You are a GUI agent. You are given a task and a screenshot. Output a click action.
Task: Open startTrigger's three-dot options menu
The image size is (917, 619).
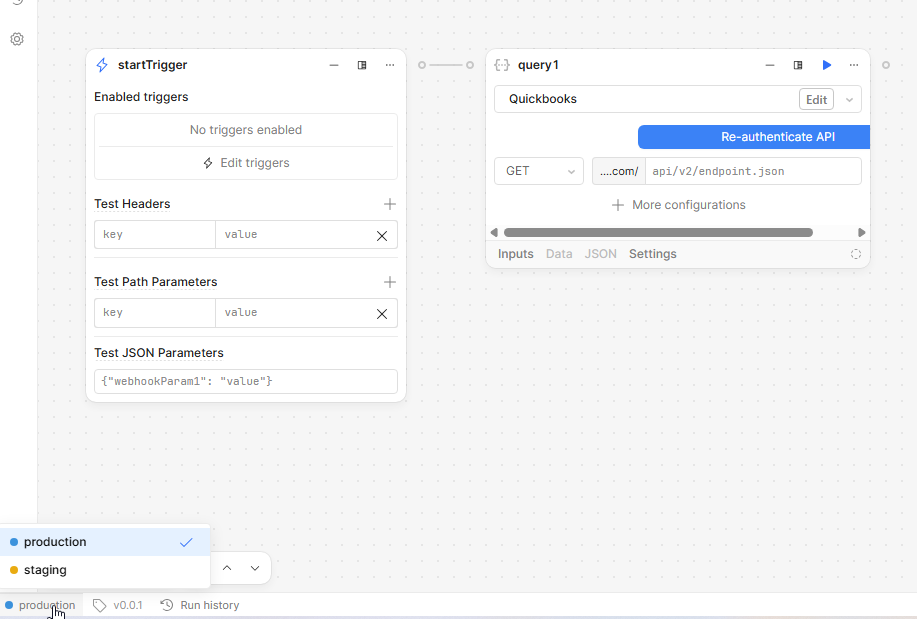coord(390,65)
